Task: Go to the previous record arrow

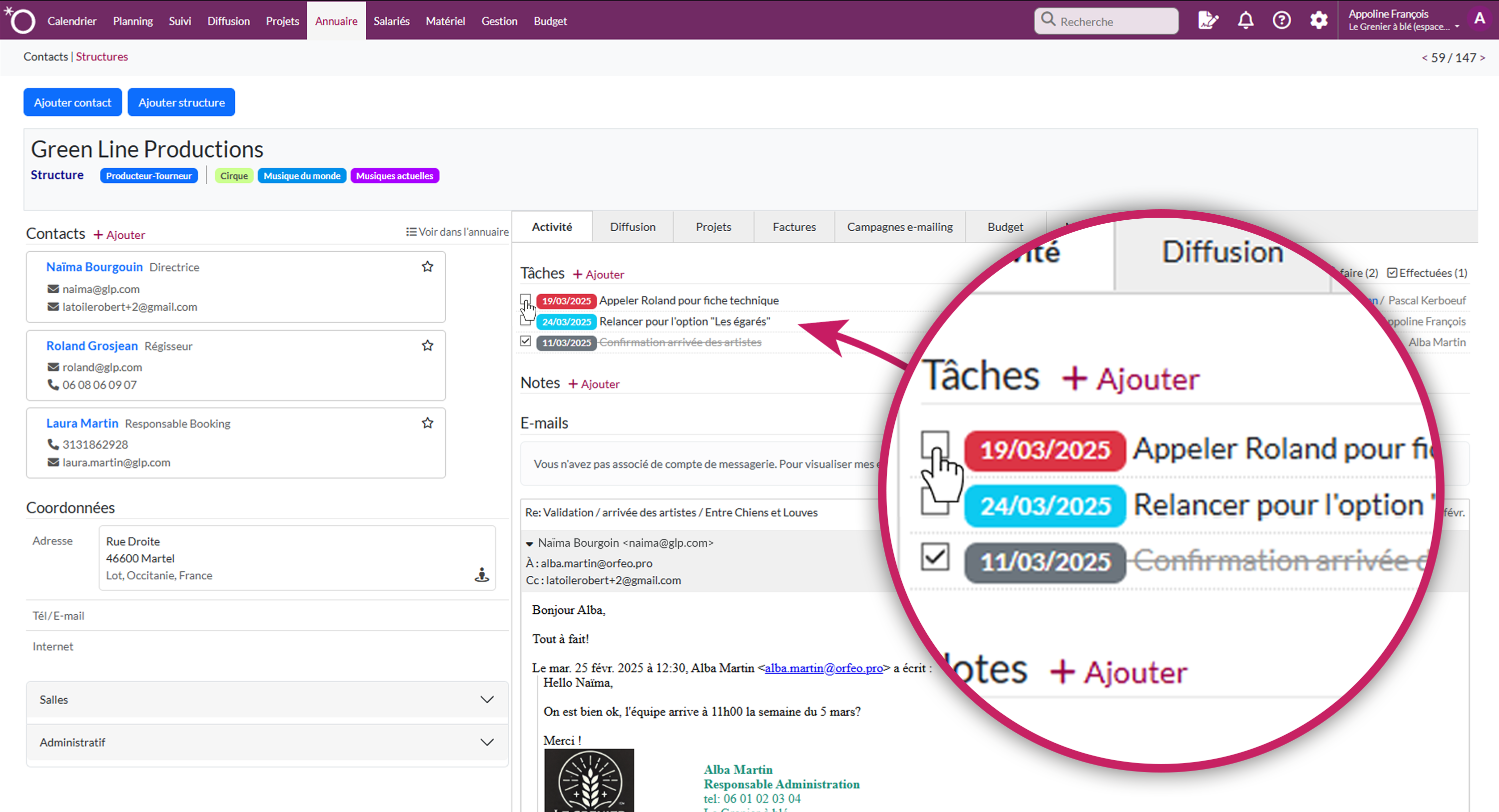Action: tap(1425, 57)
